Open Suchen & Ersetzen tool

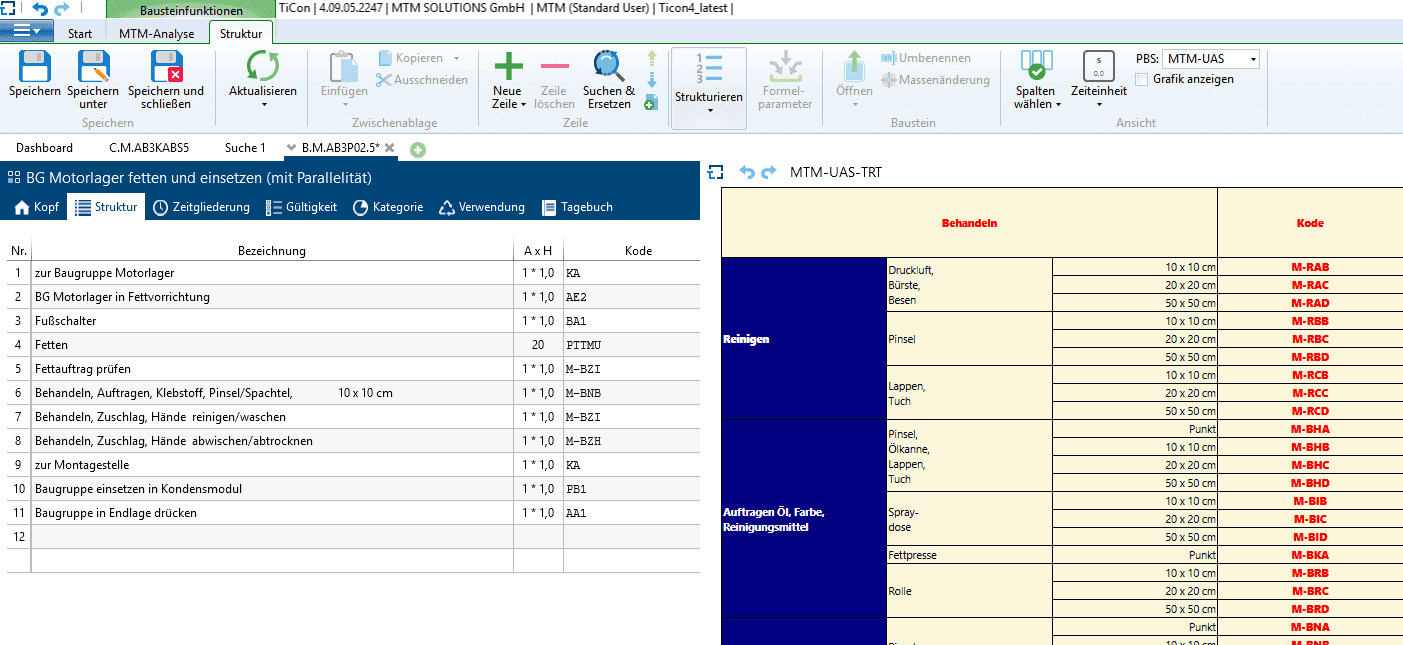(x=608, y=68)
